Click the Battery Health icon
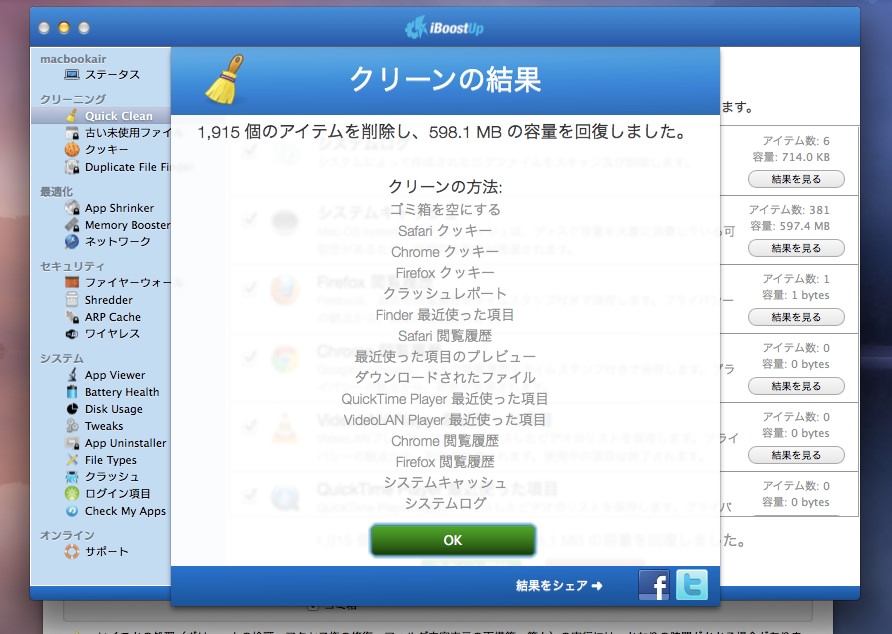 tap(72, 392)
